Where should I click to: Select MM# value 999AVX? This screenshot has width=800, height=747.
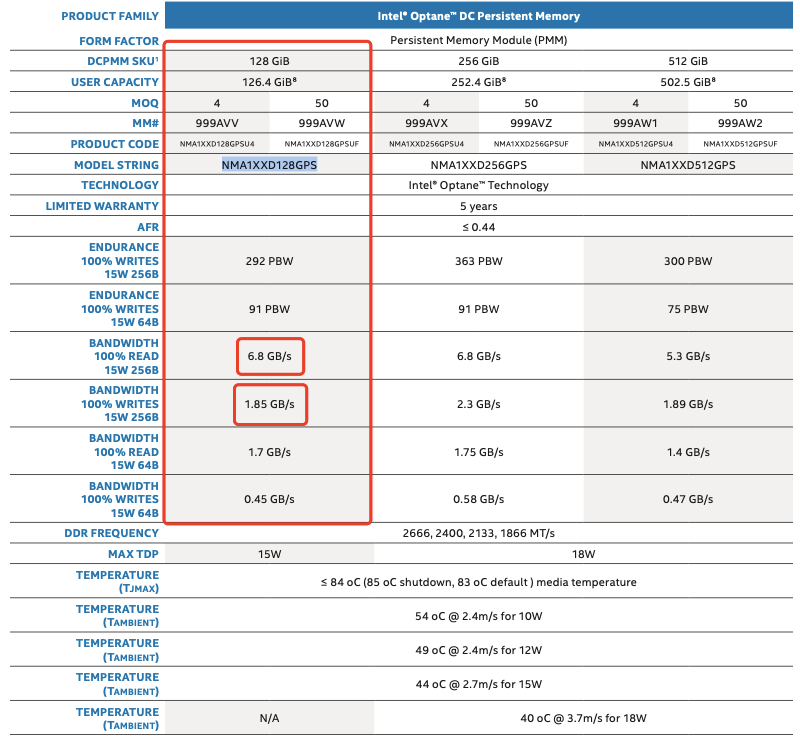426,123
